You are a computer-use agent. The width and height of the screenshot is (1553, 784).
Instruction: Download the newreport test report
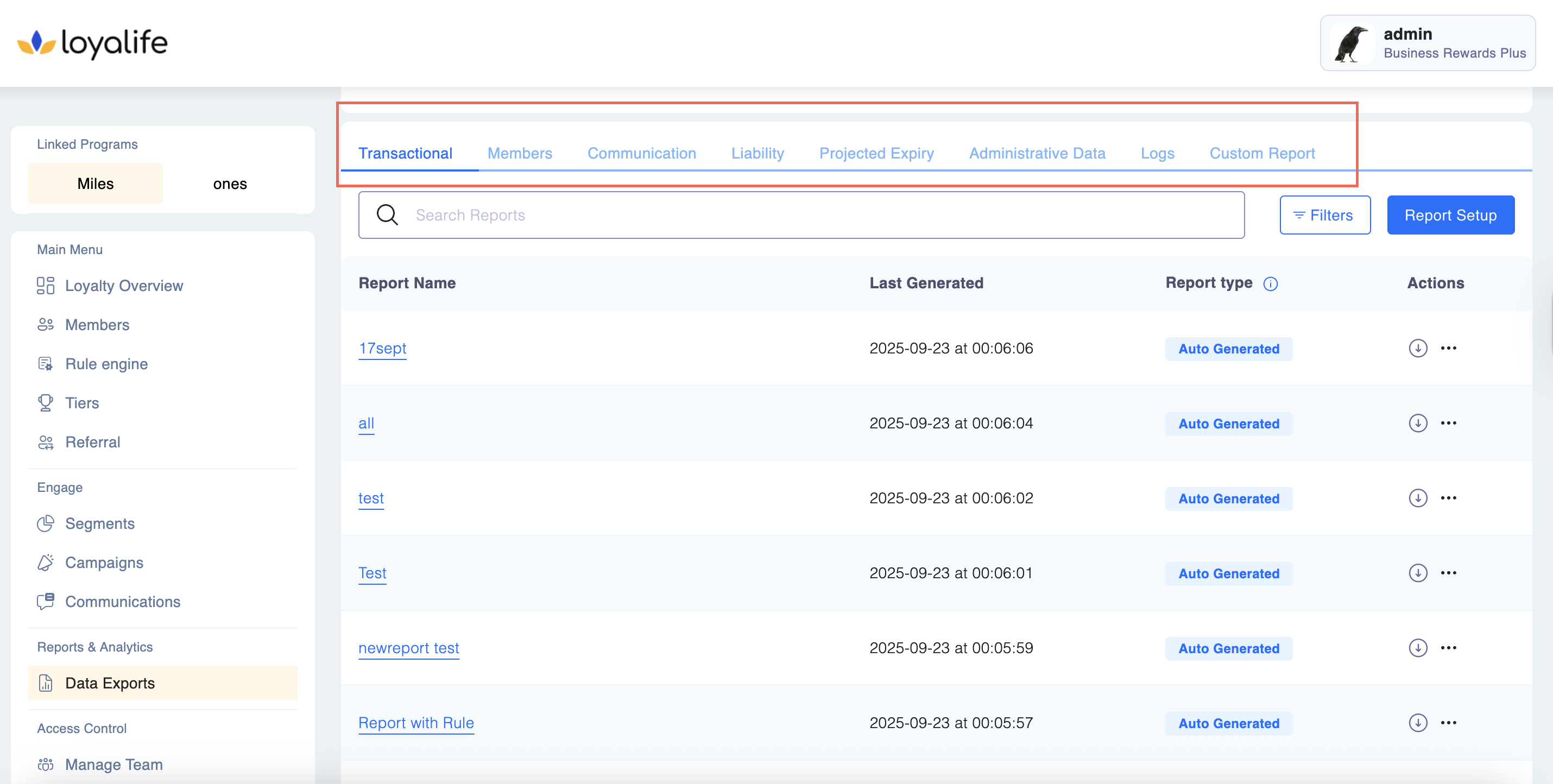coord(1417,648)
